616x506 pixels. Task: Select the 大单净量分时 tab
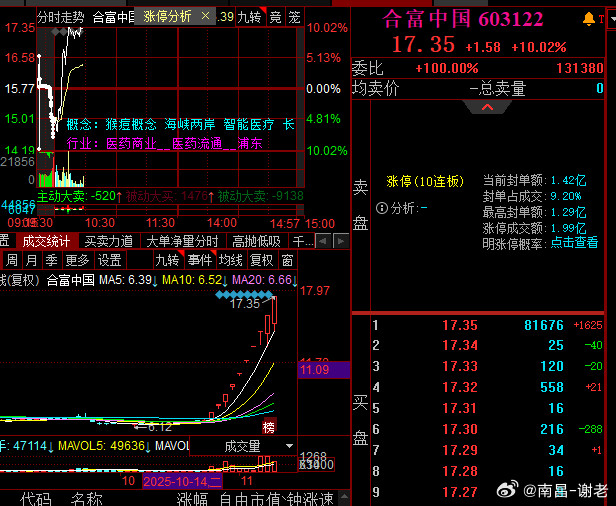click(182, 241)
